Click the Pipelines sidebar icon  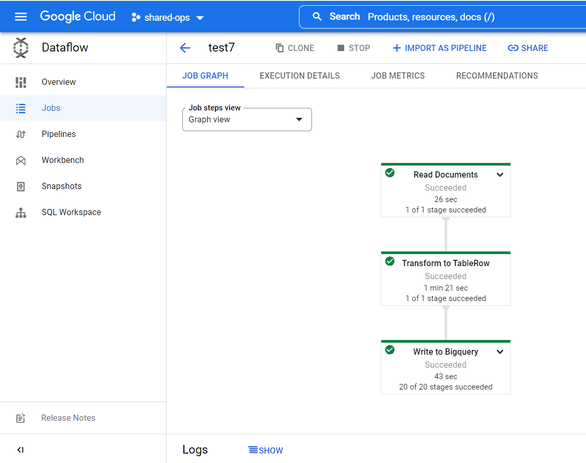coord(21,134)
